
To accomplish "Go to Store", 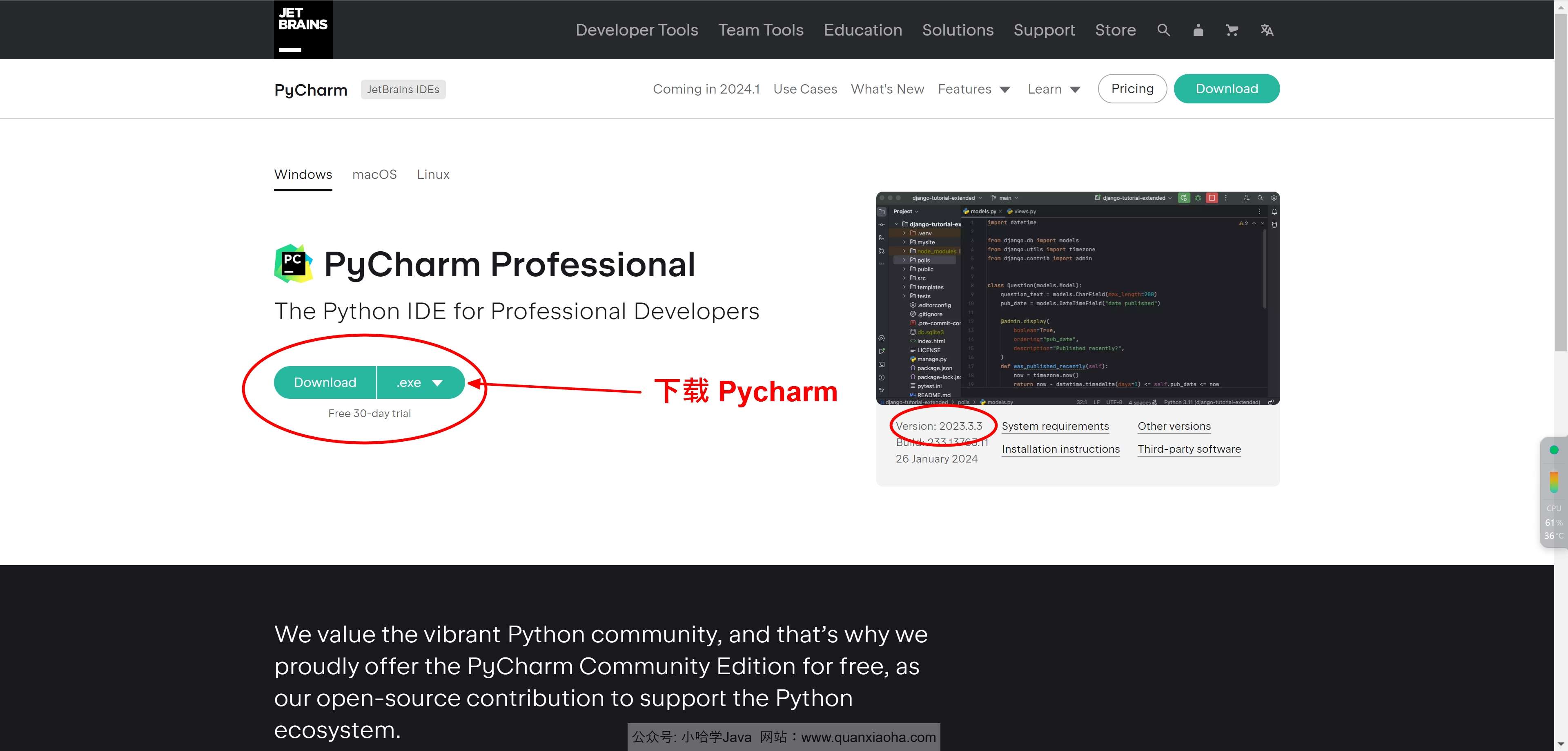I will pyautogui.click(x=1115, y=30).
